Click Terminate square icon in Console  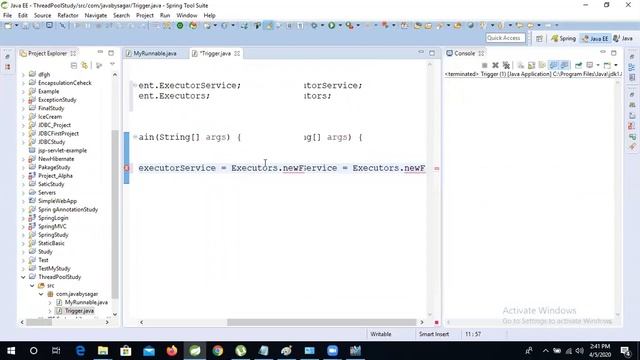484,65
